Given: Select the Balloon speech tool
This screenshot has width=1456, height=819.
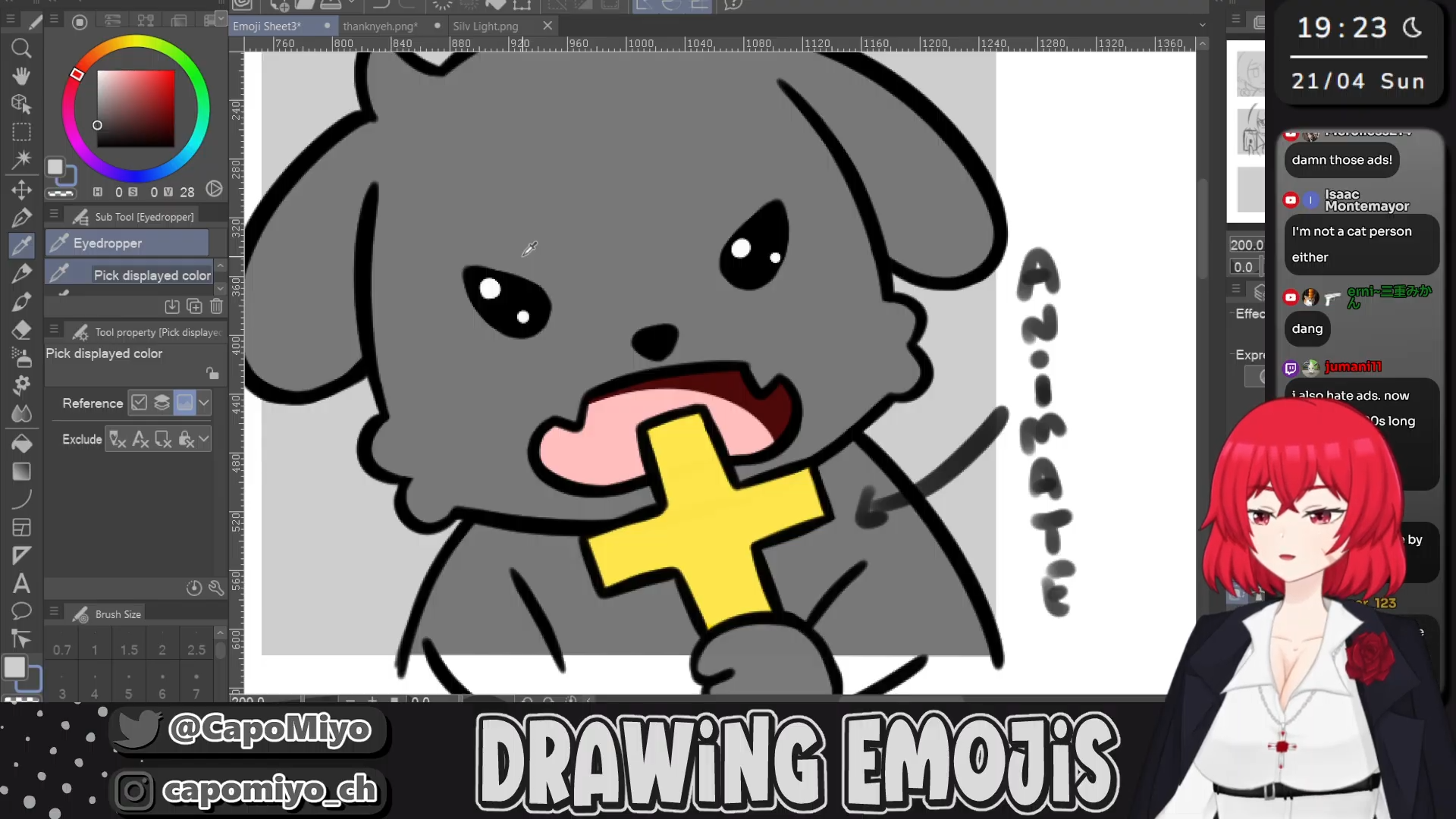Looking at the screenshot, I should click(21, 611).
